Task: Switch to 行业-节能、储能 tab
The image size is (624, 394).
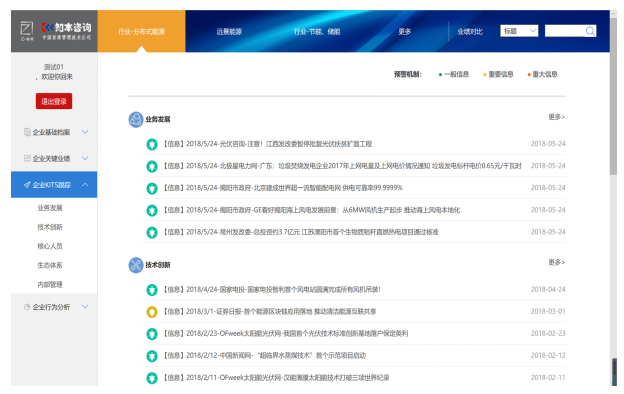Action: [x=317, y=31]
